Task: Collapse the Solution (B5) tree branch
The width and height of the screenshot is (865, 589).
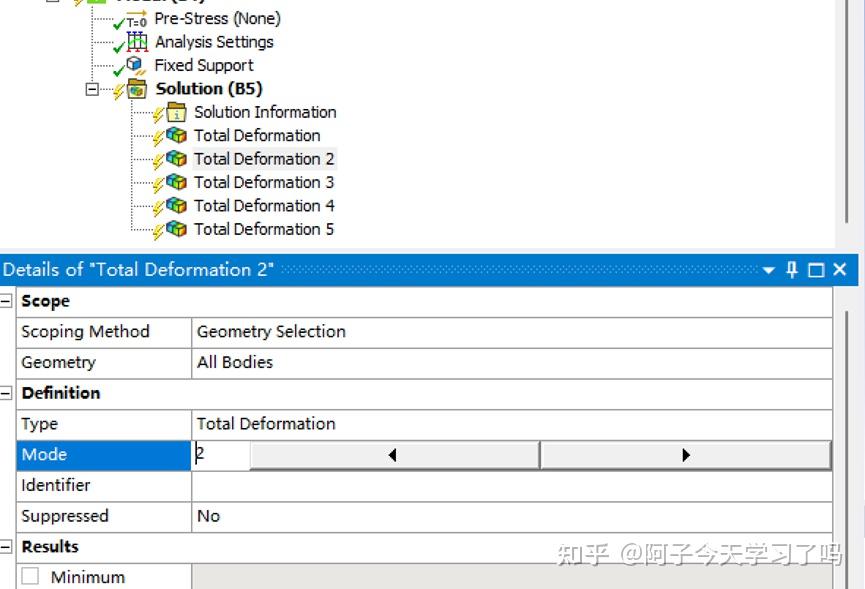Action: (x=93, y=88)
